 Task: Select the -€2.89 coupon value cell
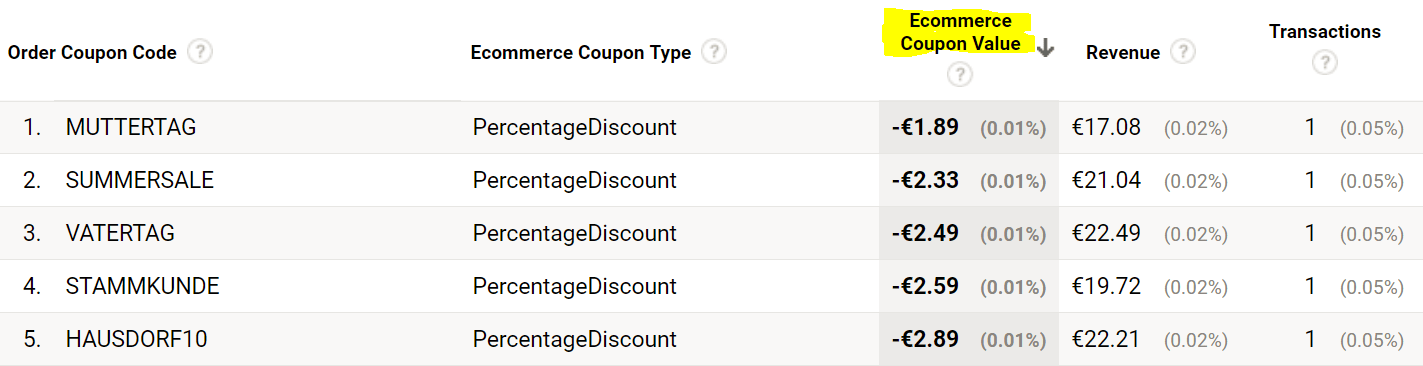pyautogui.click(x=968, y=339)
